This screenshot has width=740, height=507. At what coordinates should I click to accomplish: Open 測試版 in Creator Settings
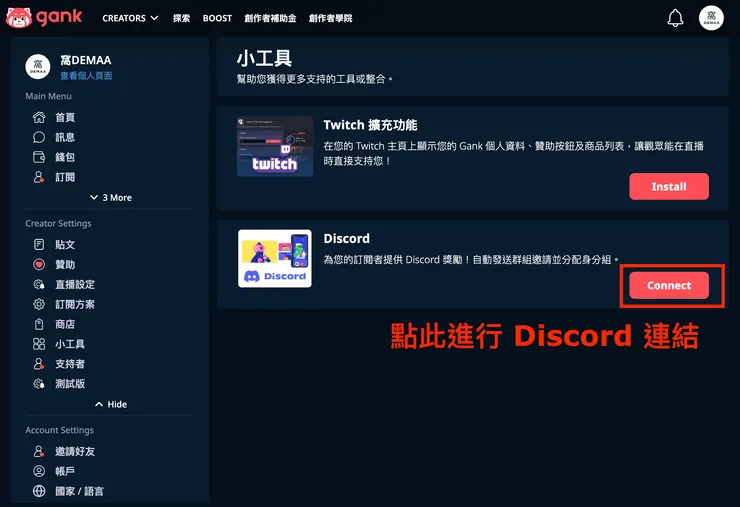pos(70,383)
